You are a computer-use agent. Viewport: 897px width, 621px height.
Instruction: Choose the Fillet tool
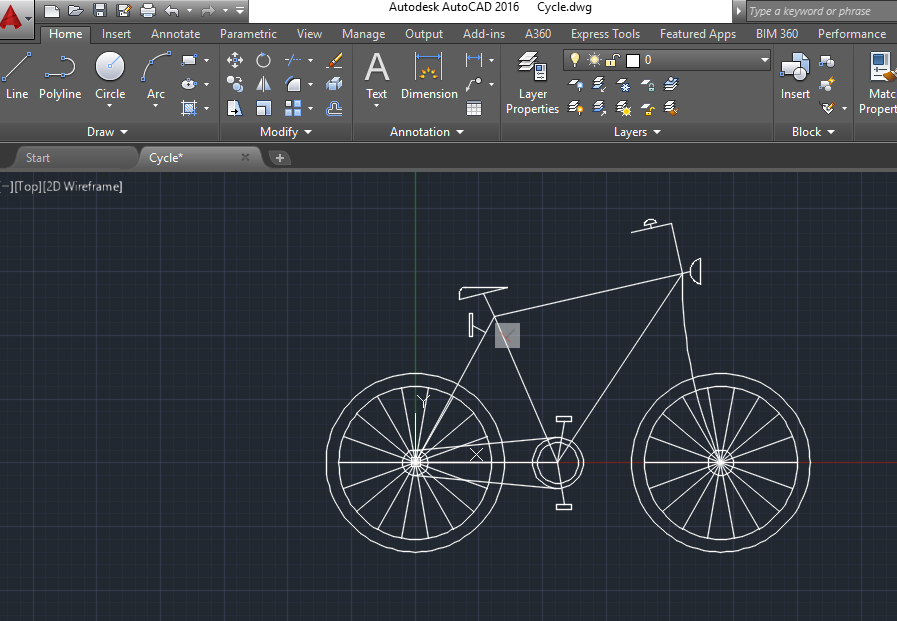tap(293, 84)
